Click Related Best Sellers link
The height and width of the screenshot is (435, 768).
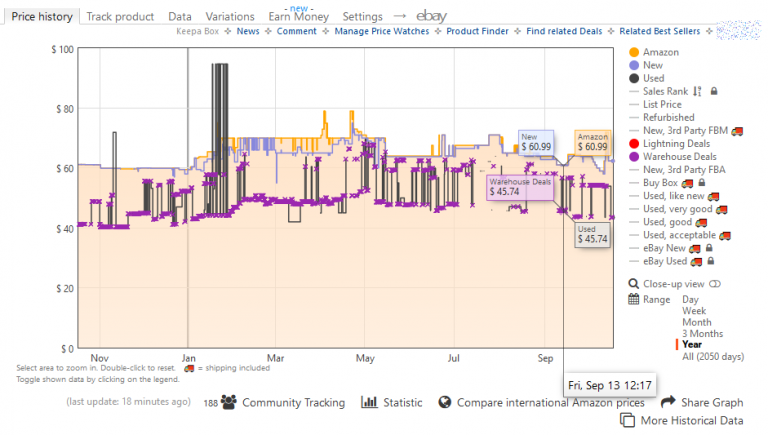(659, 31)
